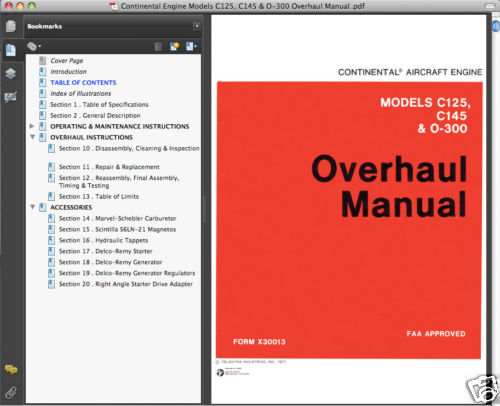Screen dimensions: 500x406
Task: Open Section 20 Right Angle Starter Drive Adapter
Action: [126, 284]
